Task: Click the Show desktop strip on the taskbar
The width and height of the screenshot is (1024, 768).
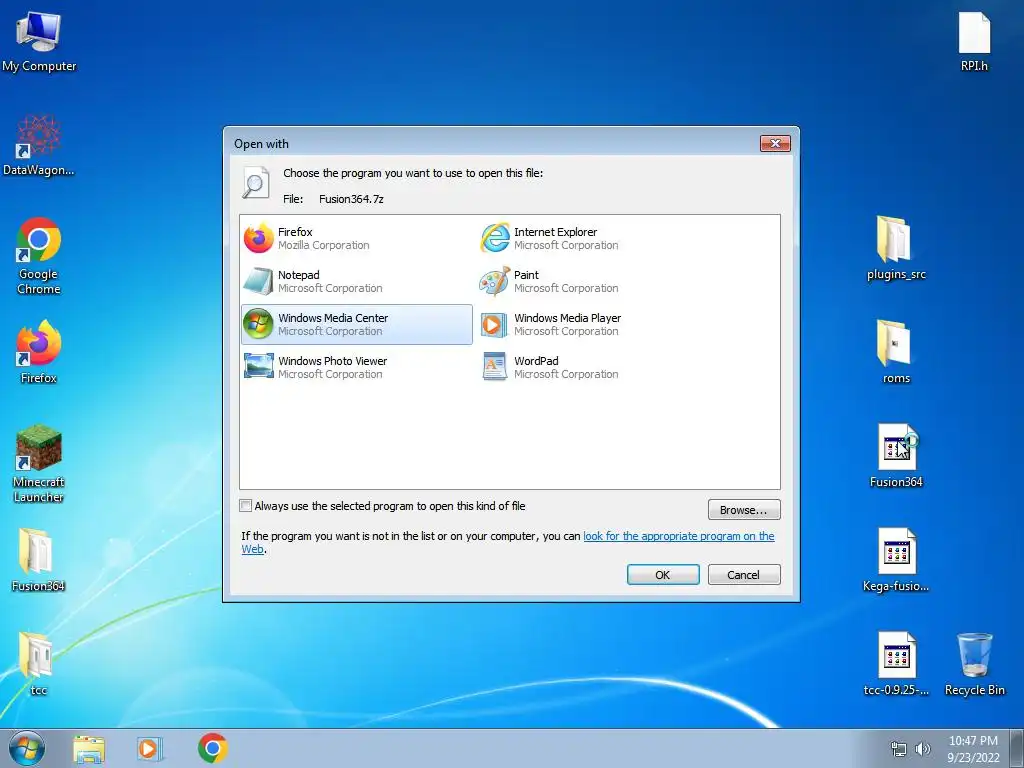Action: [1017, 749]
